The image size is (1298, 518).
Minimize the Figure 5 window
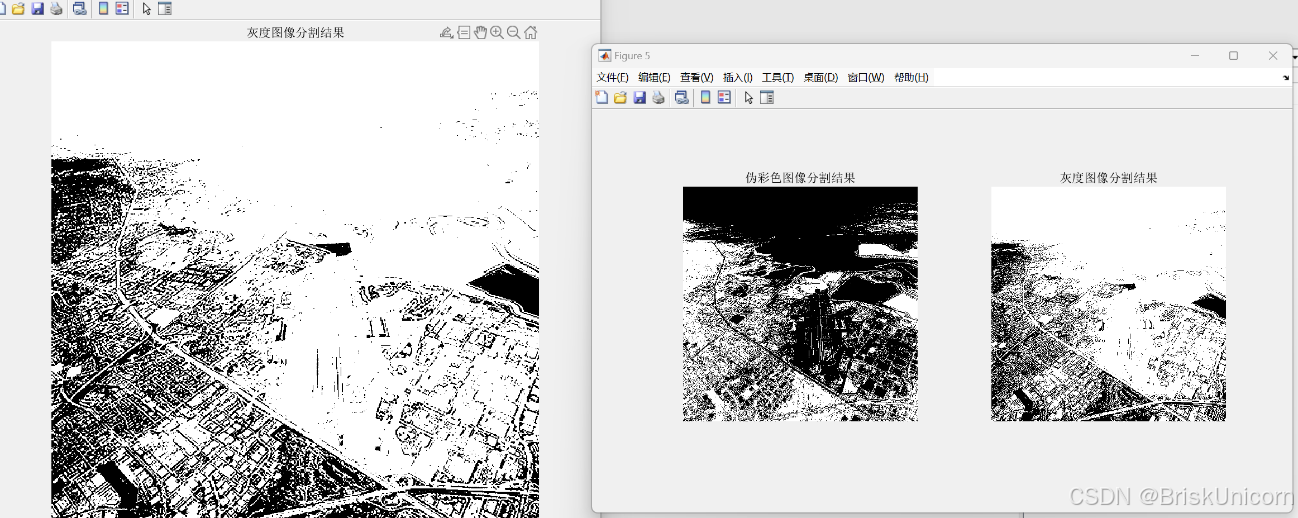(x=1195, y=56)
